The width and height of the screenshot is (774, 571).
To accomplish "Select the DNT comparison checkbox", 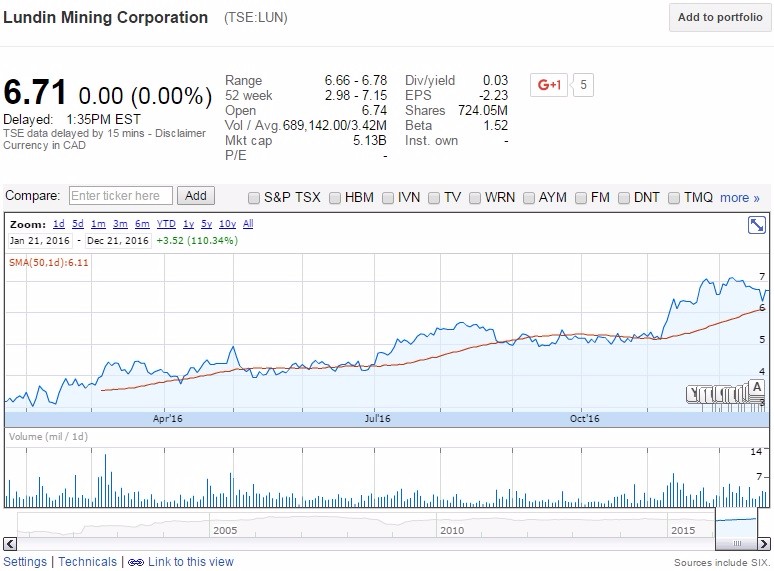I will 624,198.
